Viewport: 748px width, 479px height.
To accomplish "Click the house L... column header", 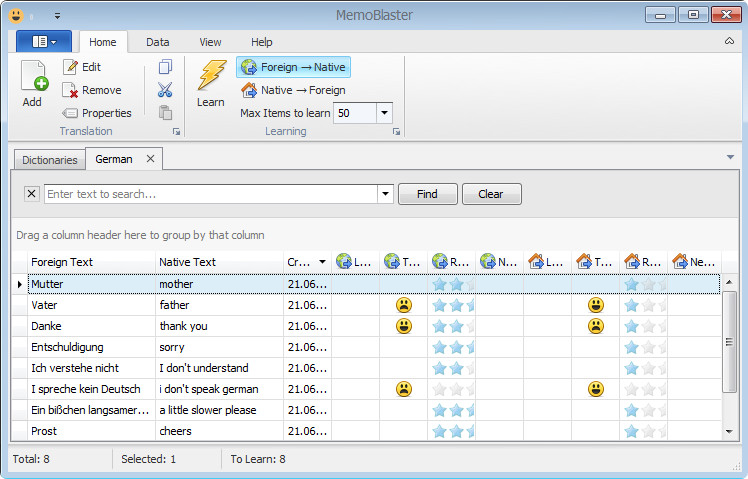I will click(x=547, y=262).
